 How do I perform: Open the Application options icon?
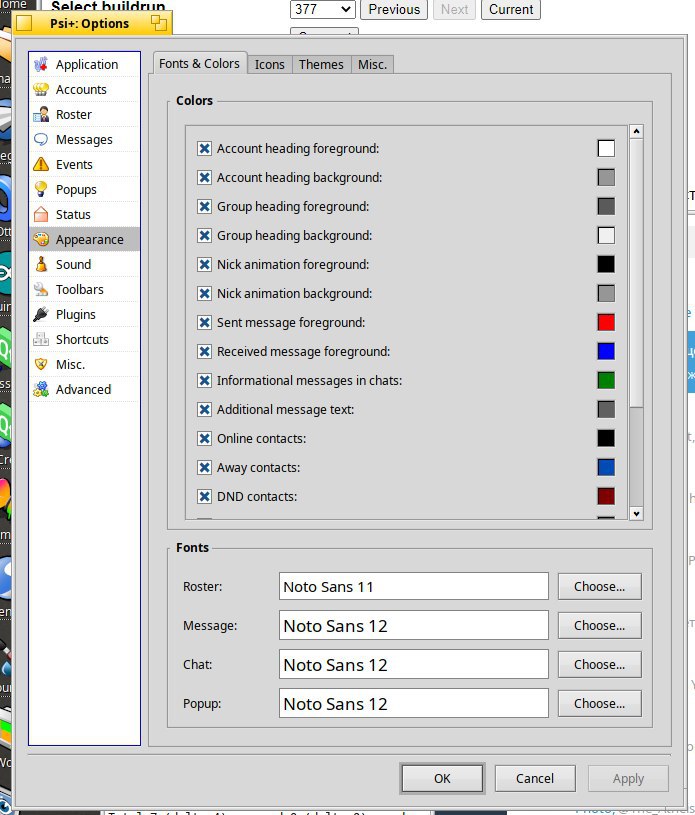coord(41,64)
